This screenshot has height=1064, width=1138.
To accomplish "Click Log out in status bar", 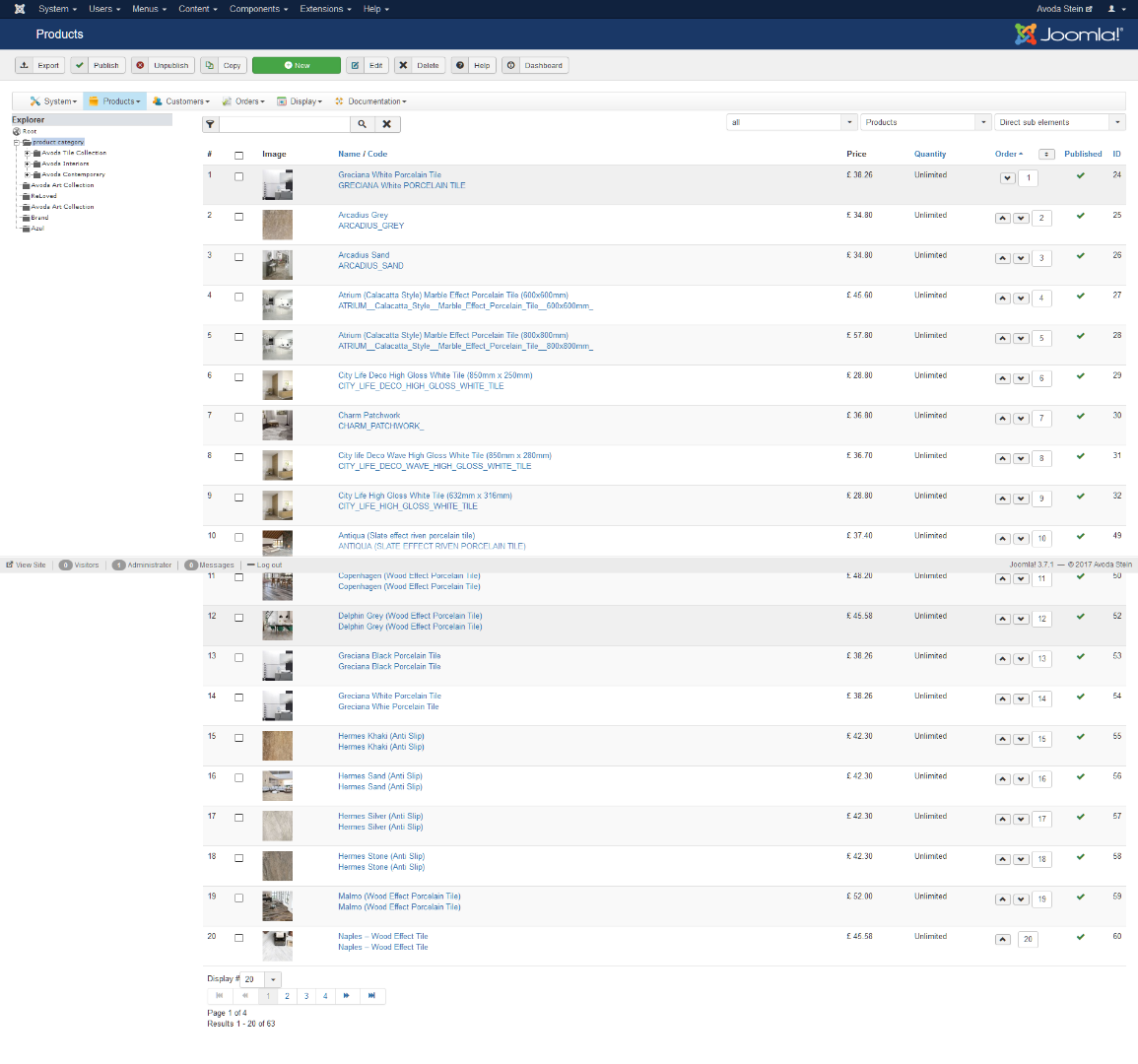I will point(265,565).
